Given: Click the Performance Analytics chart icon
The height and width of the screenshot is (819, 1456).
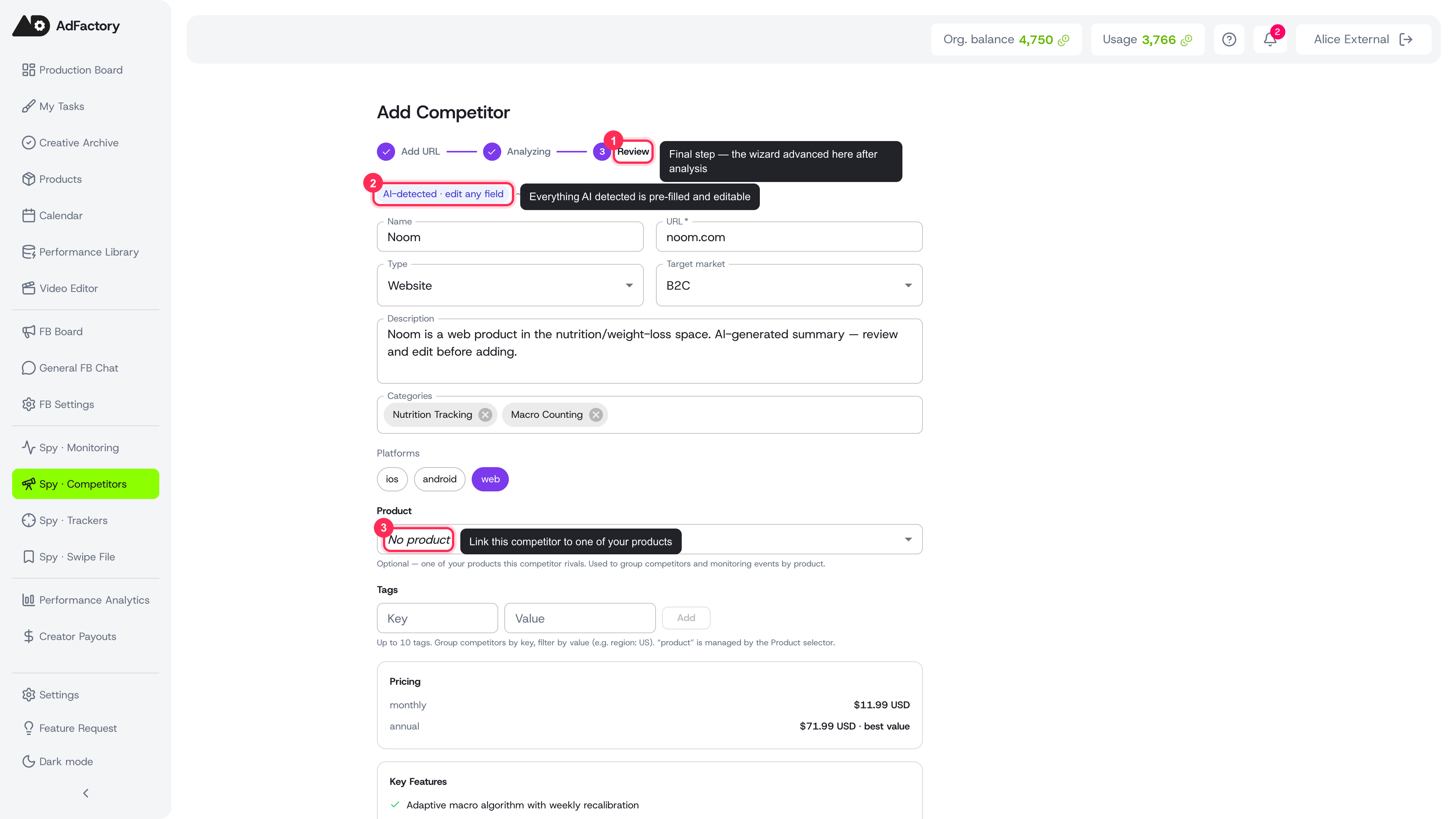Looking at the screenshot, I should pyautogui.click(x=28, y=600).
